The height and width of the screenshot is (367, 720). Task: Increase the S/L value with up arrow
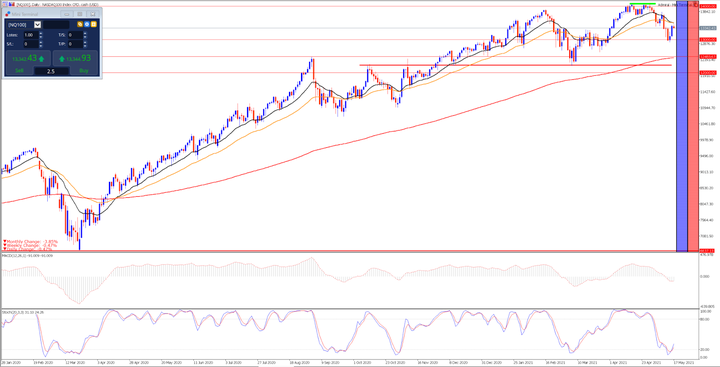point(41,42)
